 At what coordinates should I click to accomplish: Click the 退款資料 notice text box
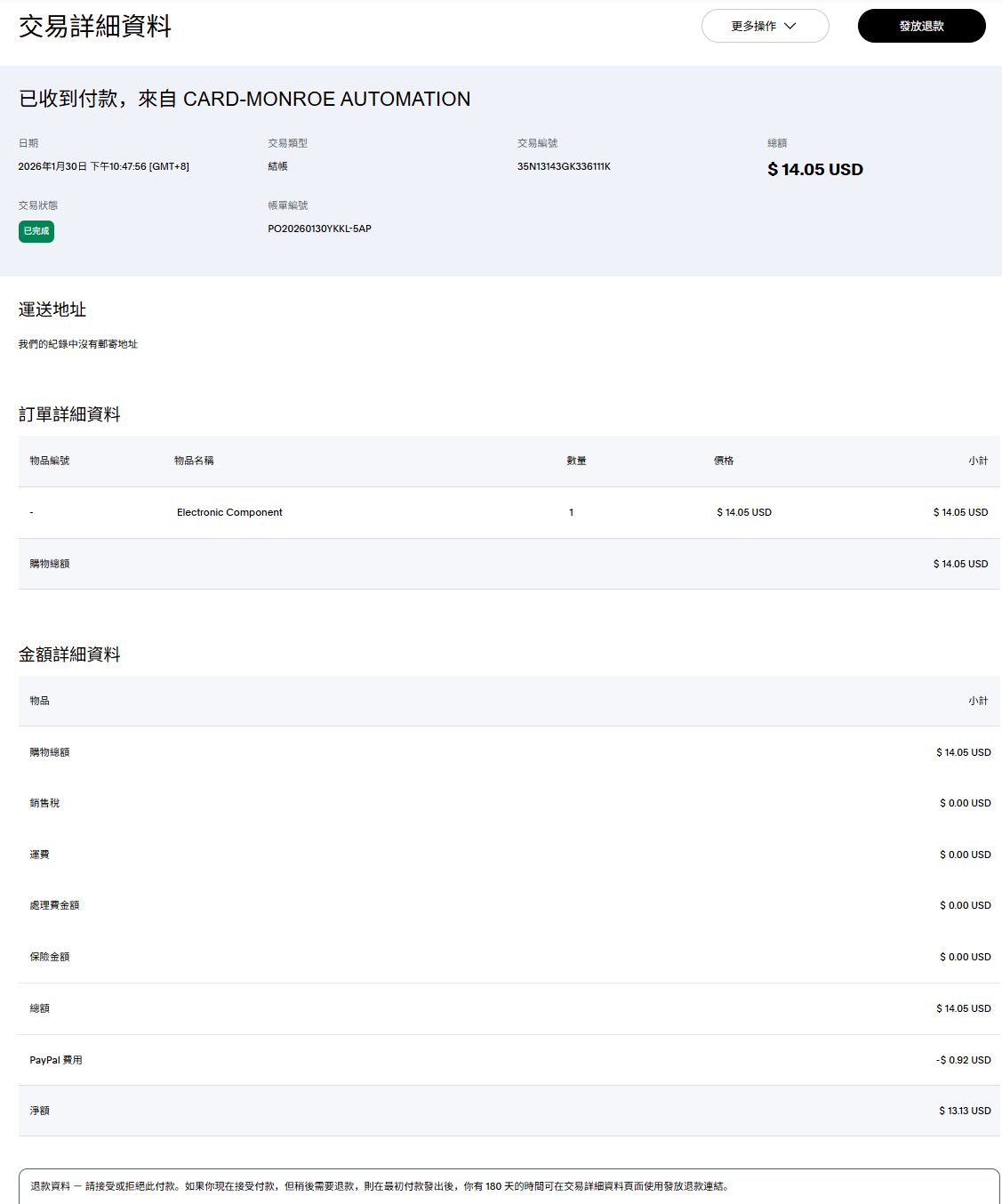509,1186
